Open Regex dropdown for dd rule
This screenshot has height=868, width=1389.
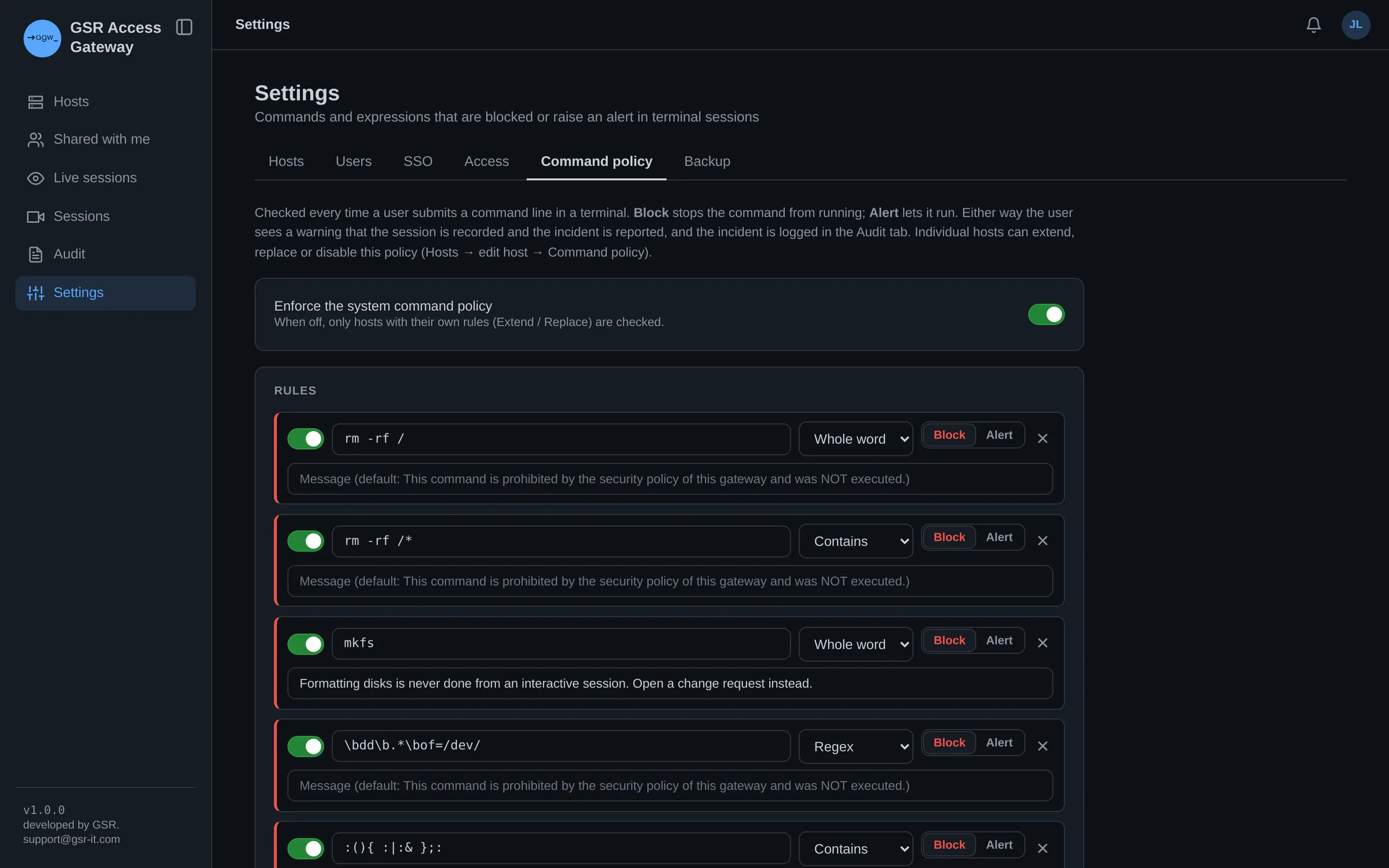click(855, 746)
